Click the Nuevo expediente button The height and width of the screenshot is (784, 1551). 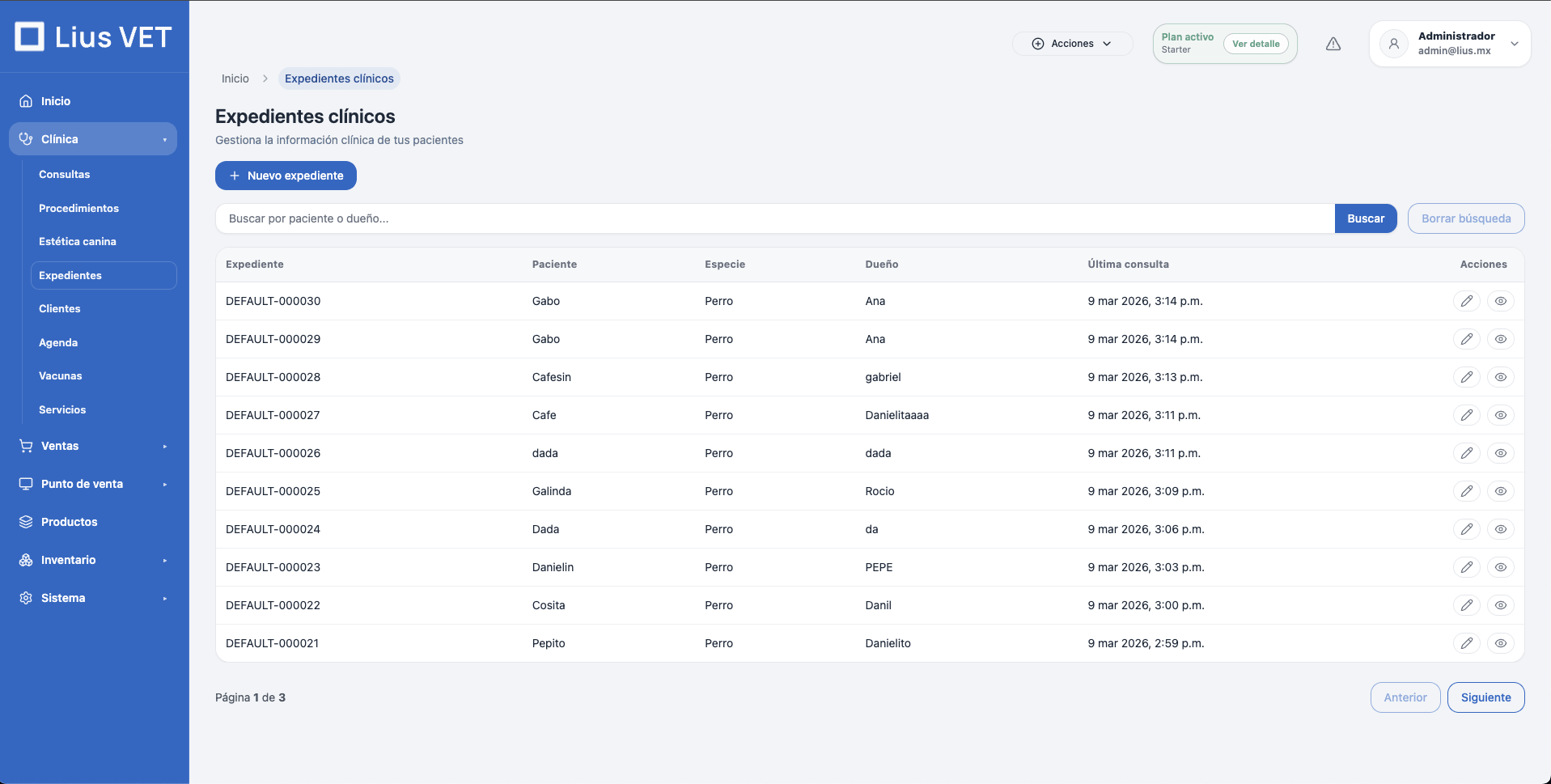click(286, 176)
